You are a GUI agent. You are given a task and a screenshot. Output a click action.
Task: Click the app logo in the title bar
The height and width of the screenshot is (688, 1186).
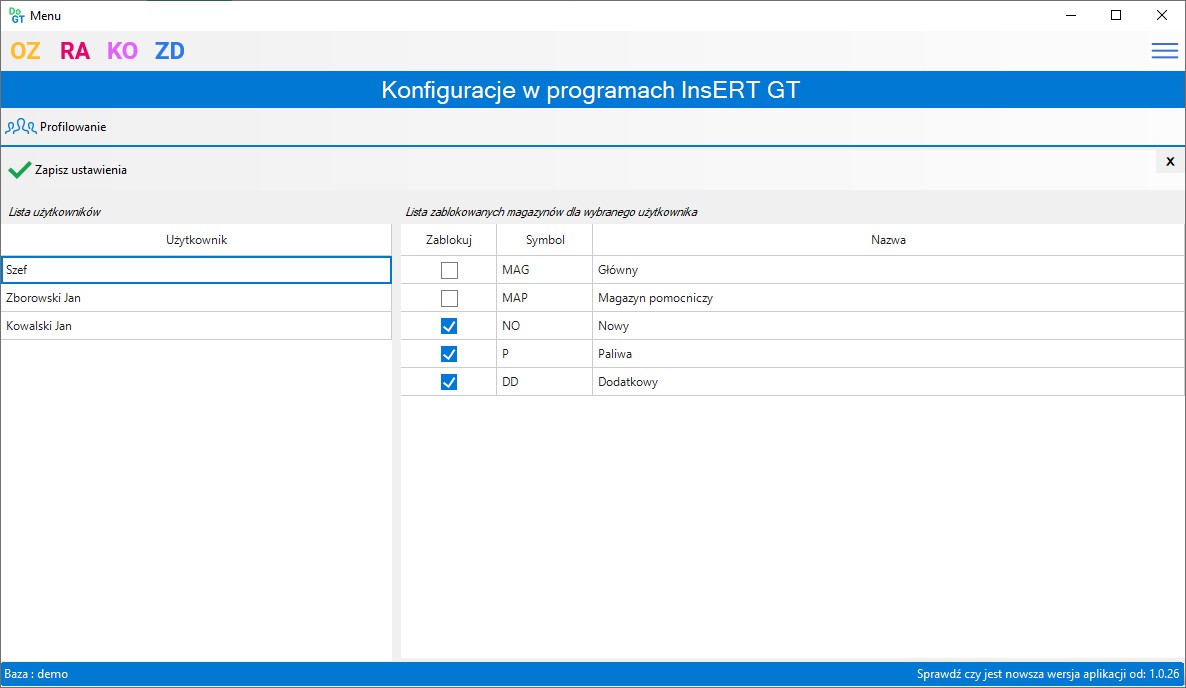tap(14, 15)
